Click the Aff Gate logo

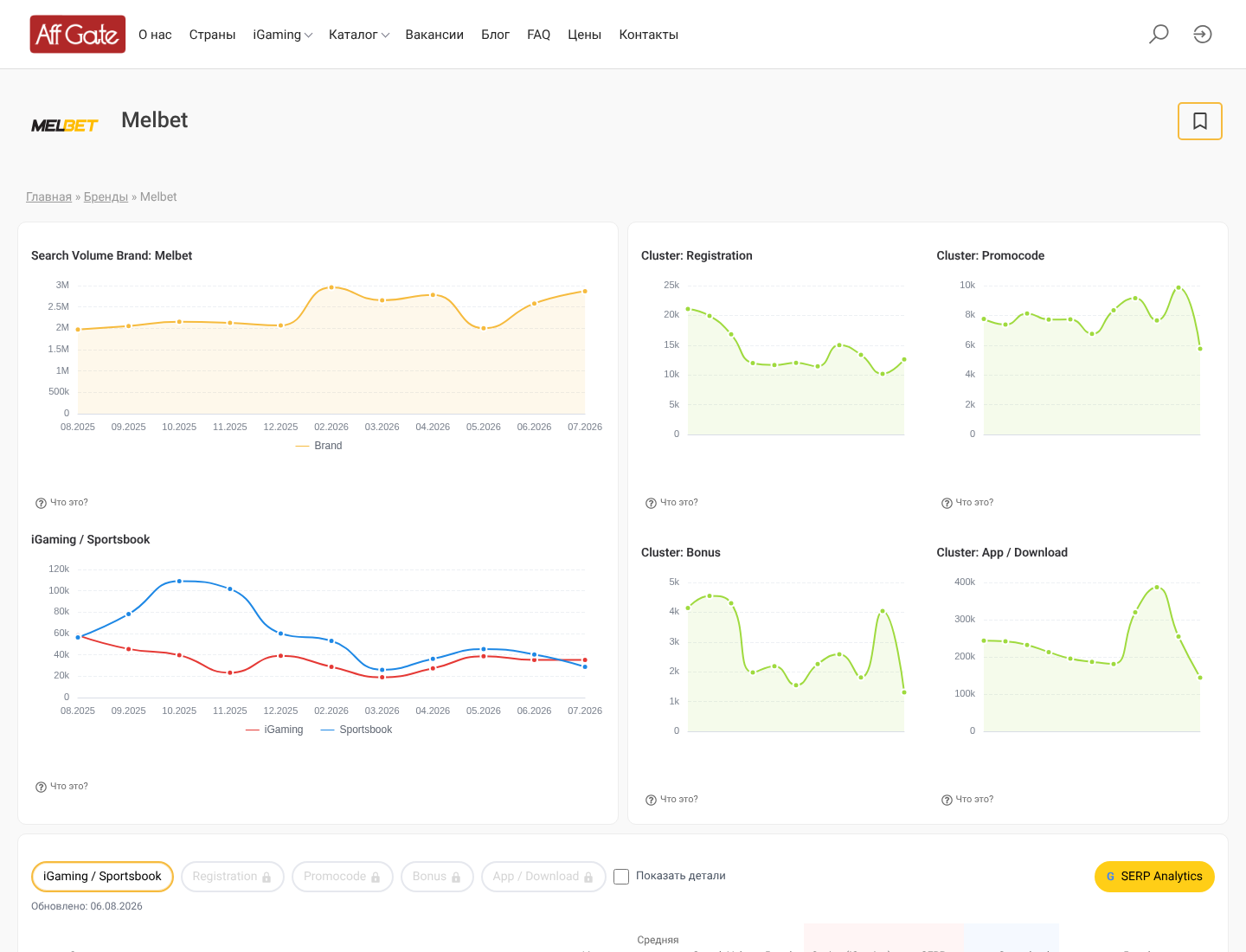coord(78,35)
